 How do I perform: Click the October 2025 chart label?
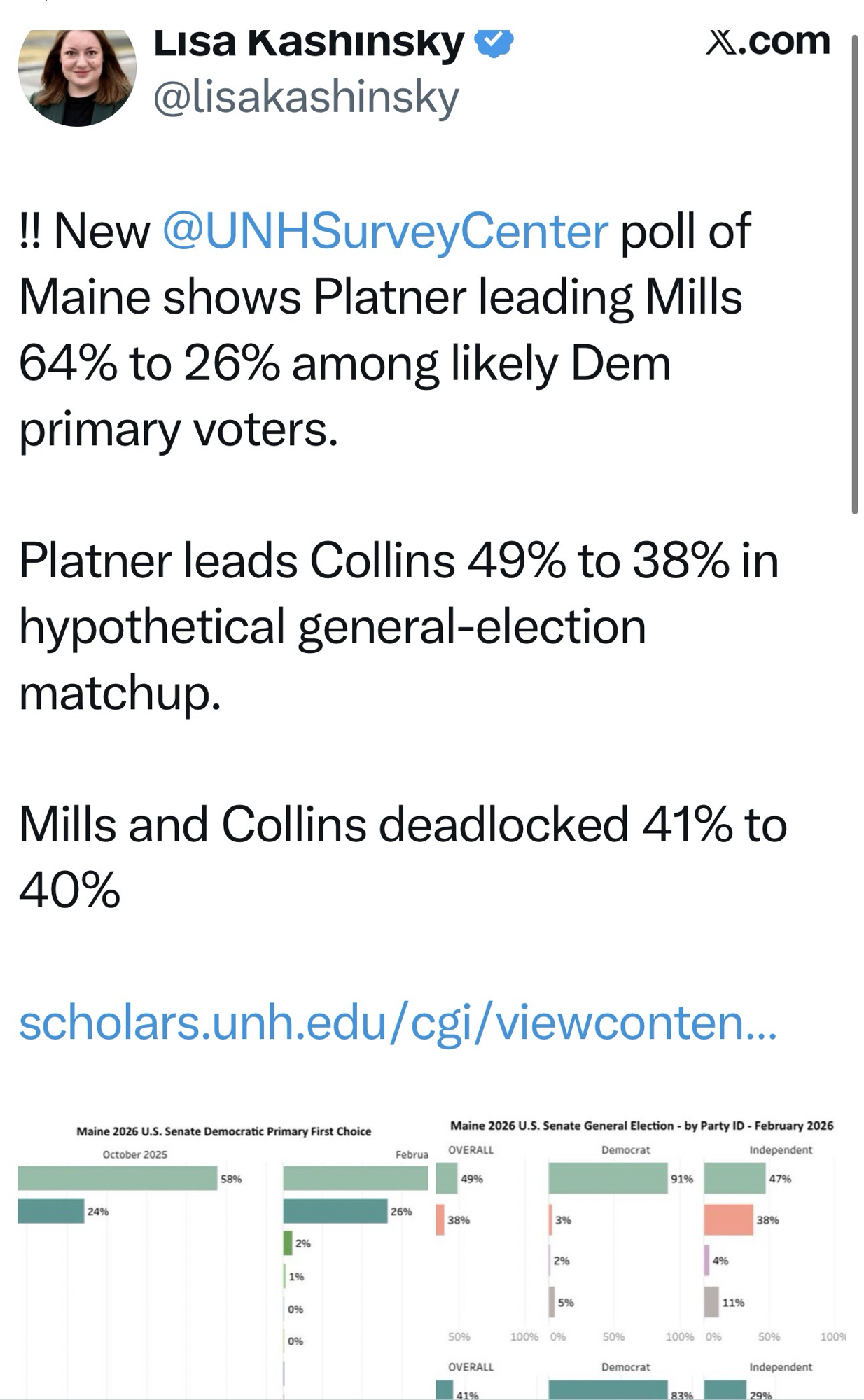(x=135, y=1154)
